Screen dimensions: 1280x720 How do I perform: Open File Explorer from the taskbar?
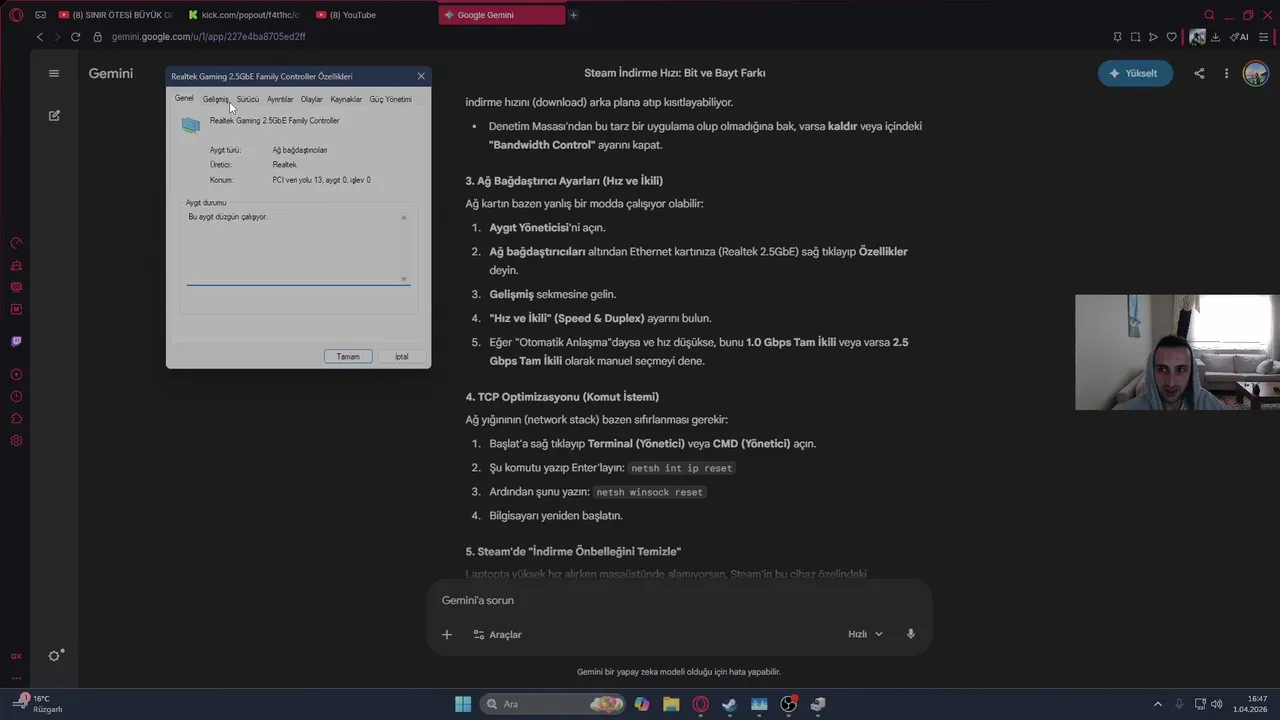click(671, 704)
